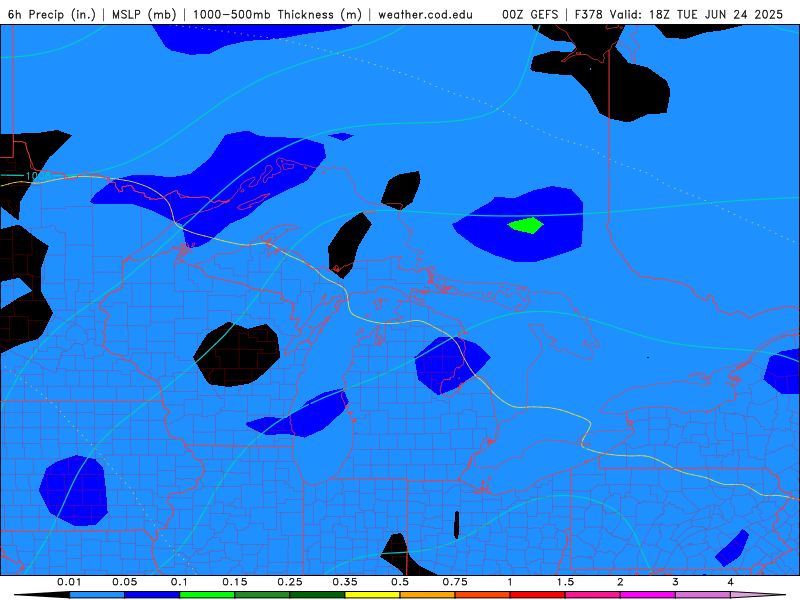Image resolution: width=800 pixels, height=600 pixels.
Task: Click the "00Z GEFS" model run text
Action: pos(530,14)
